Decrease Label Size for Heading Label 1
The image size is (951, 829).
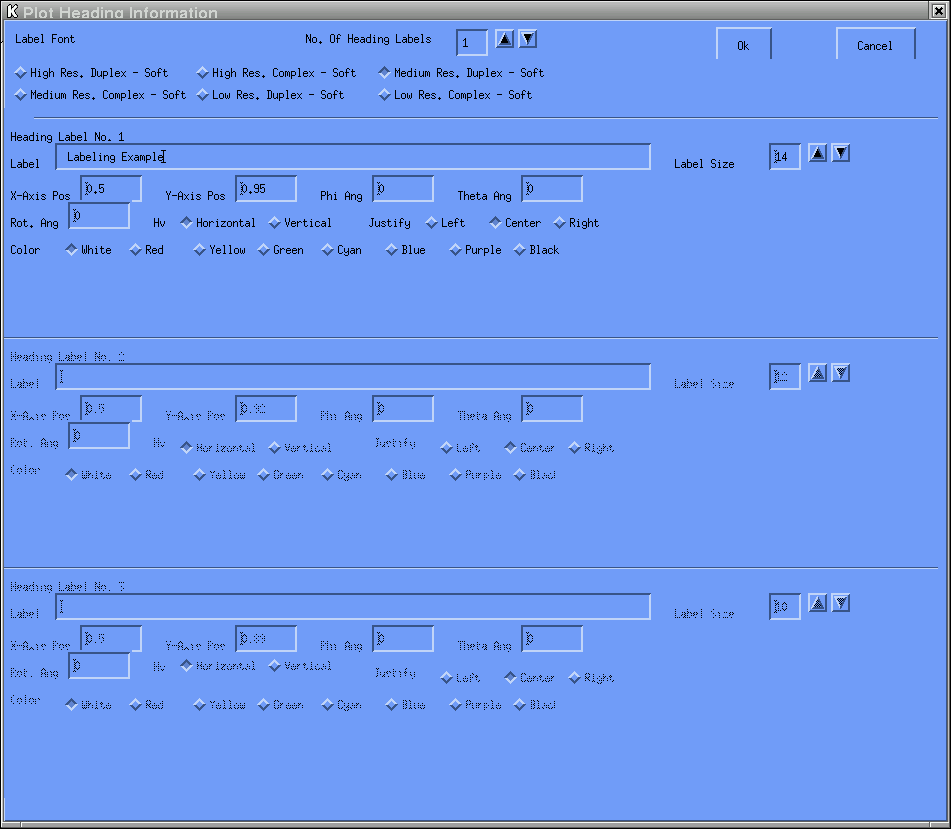click(x=841, y=153)
